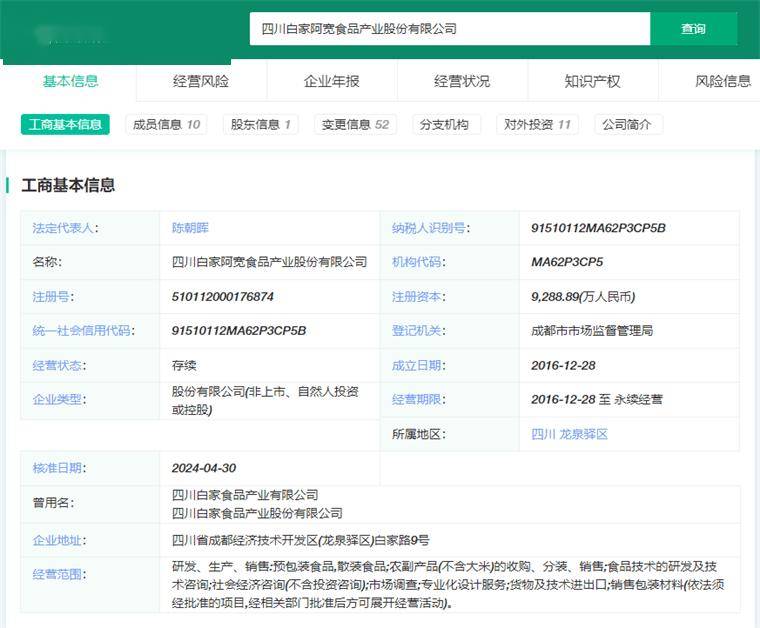Select the 工商基本信息 sub-tab
The width and height of the screenshot is (760, 628).
coord(65,125)
